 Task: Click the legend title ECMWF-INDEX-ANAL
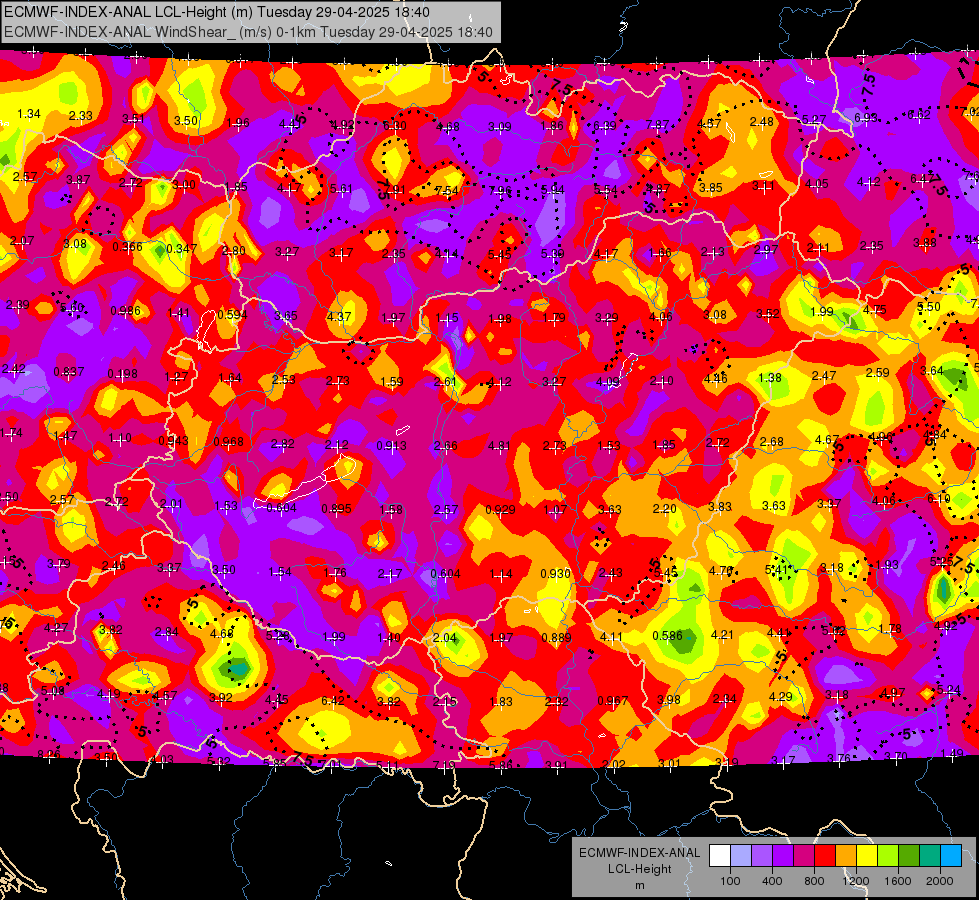point(639,853)
